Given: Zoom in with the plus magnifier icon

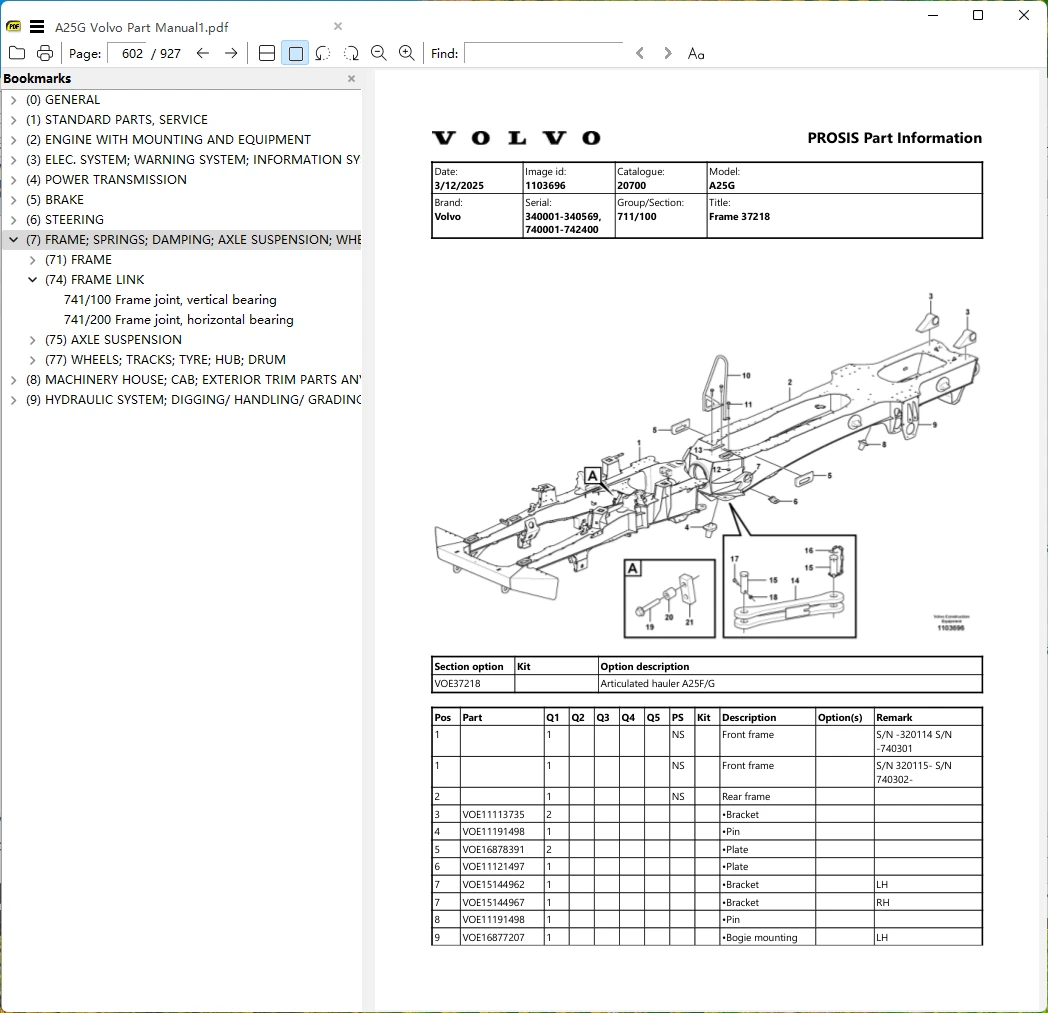Looking at the screenshot, I should (x=406, y=53).
